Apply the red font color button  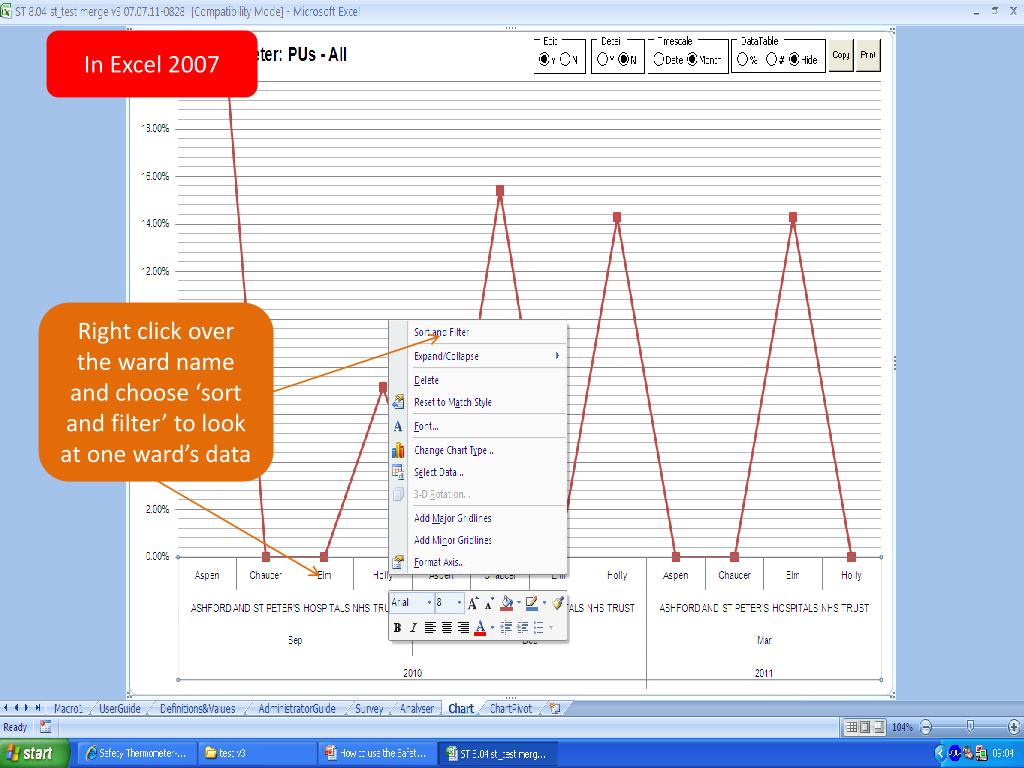[x=481, y=628]
